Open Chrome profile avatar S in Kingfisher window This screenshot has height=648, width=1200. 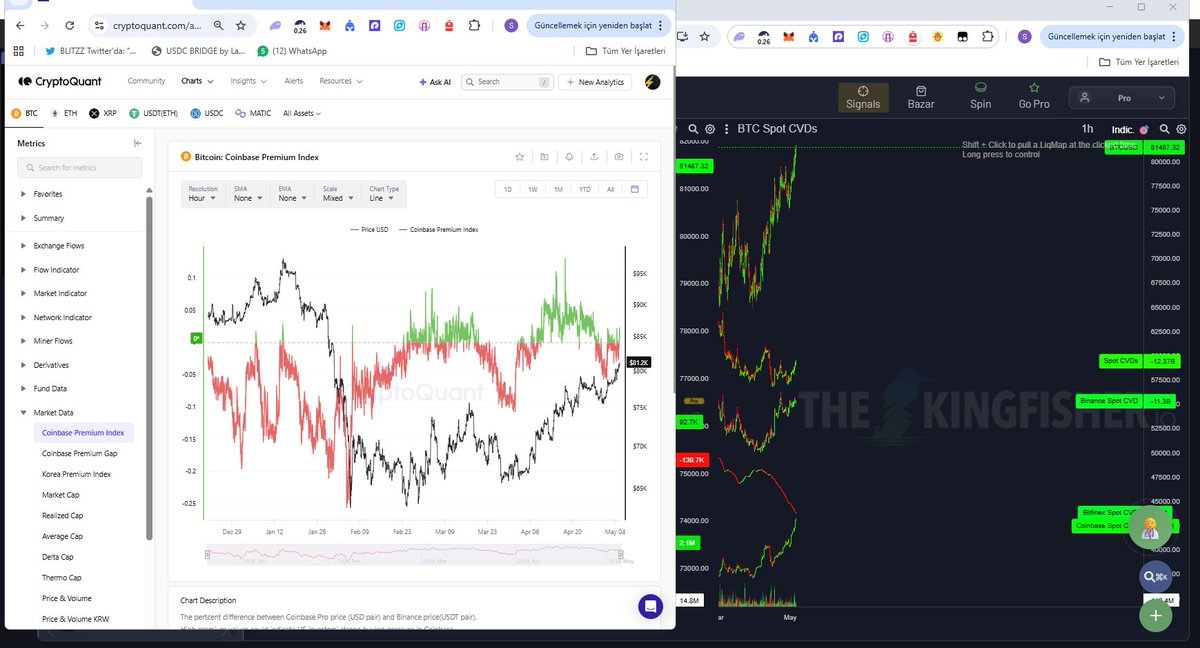[x=1024, y=37]
